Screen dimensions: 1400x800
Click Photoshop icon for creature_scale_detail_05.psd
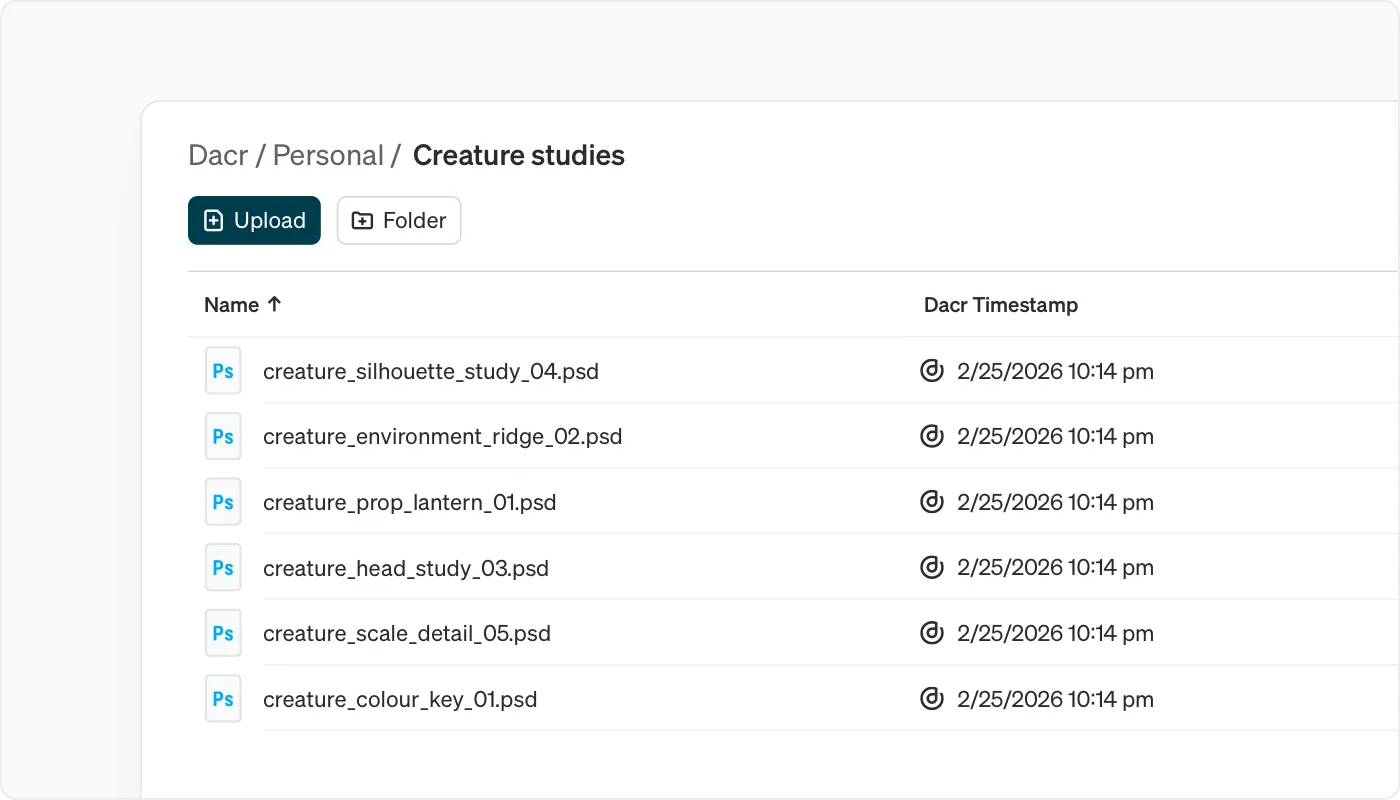click(x=223, y=633)
